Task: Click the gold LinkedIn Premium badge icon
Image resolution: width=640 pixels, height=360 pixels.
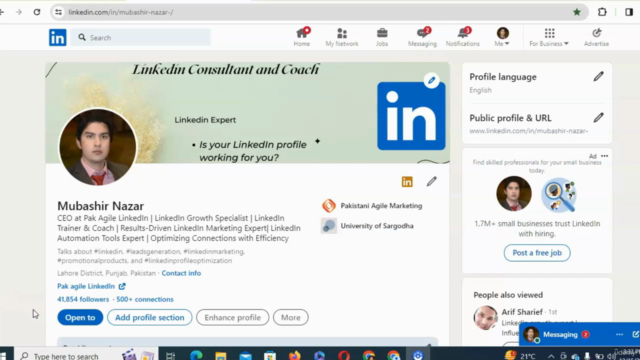Action: click(x=407, y=182)
